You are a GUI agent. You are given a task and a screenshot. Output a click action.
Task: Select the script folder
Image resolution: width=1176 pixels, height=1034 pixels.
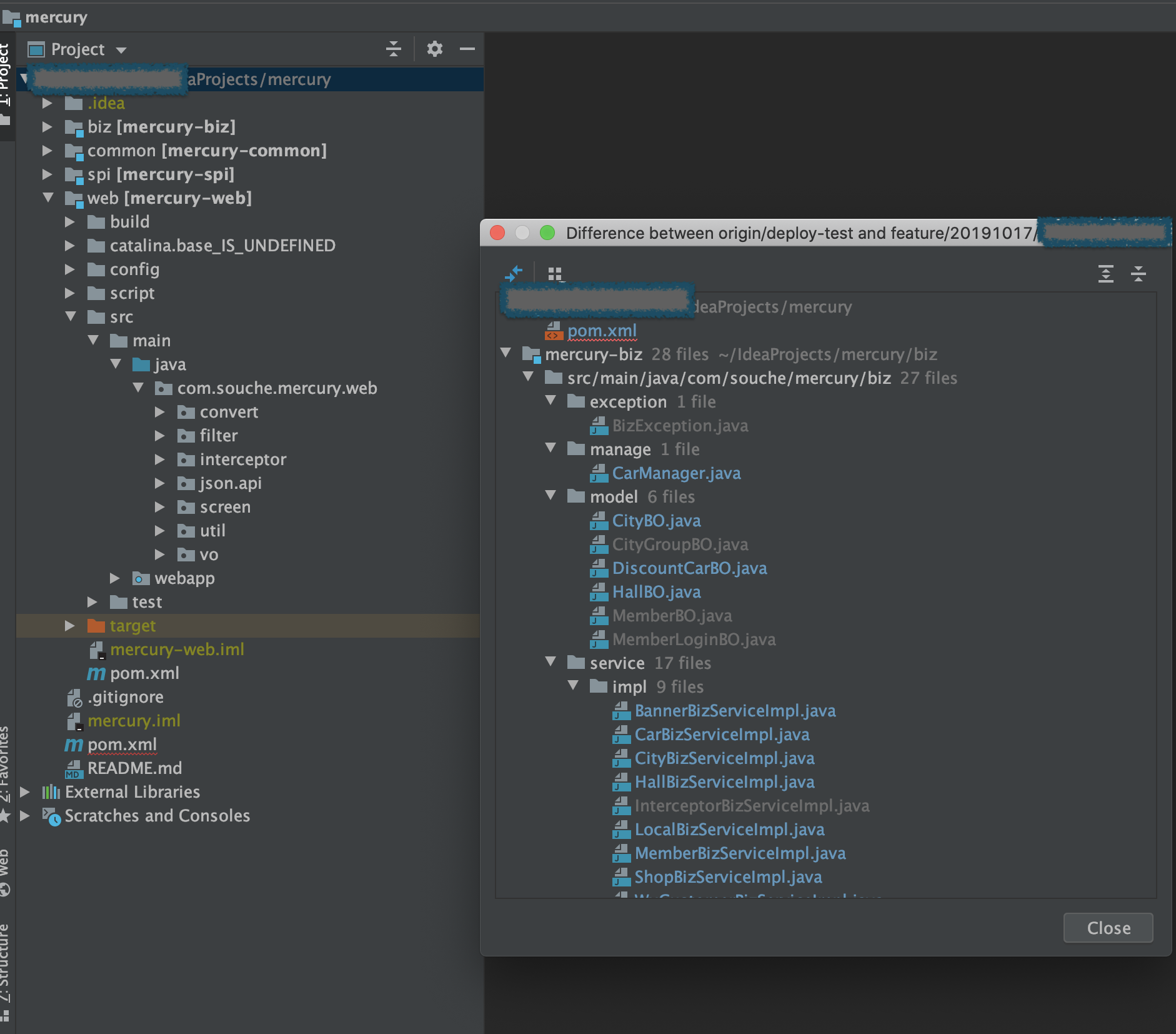(132, 293)
